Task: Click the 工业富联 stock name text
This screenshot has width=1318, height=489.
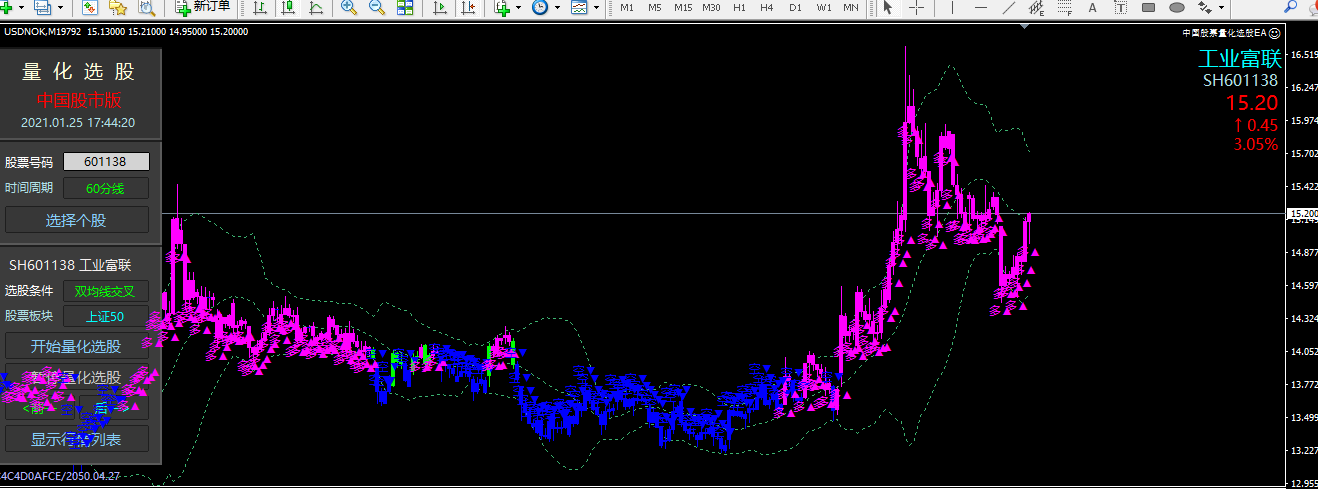Action: [x=1240, y=59]
